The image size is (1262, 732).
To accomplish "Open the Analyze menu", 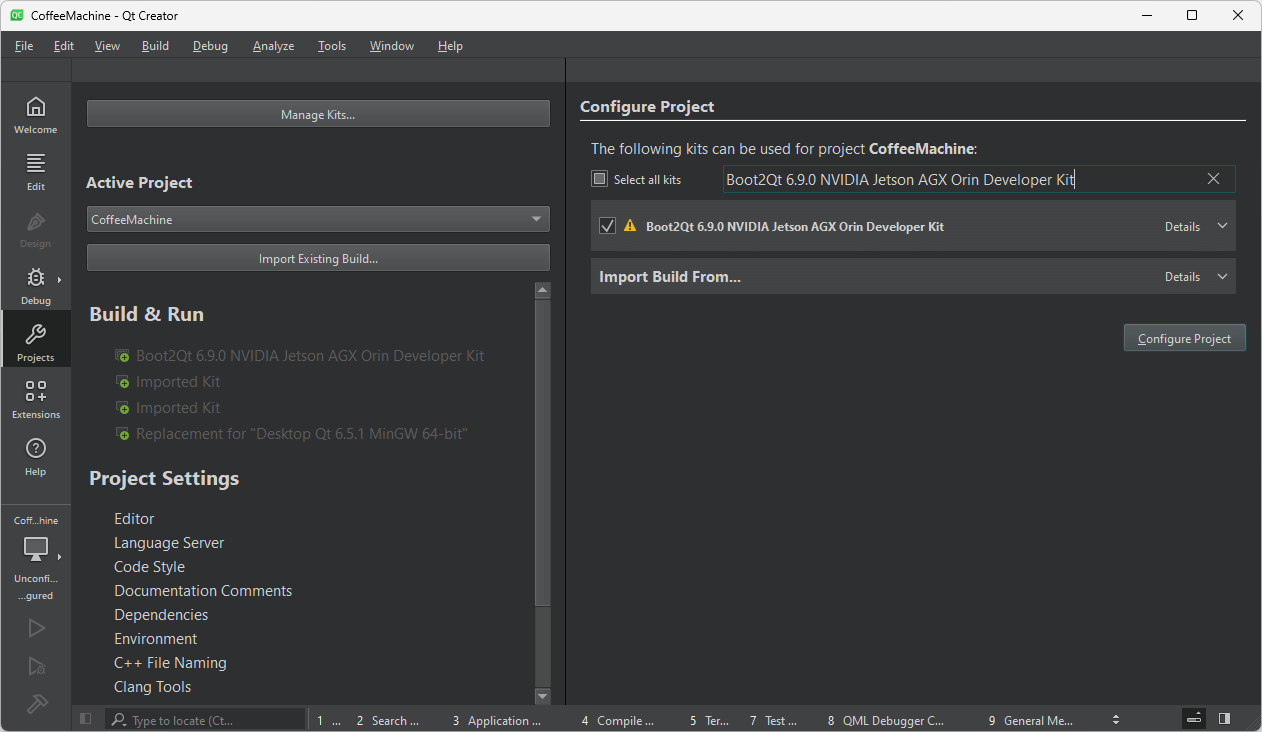I will point(273,46).
